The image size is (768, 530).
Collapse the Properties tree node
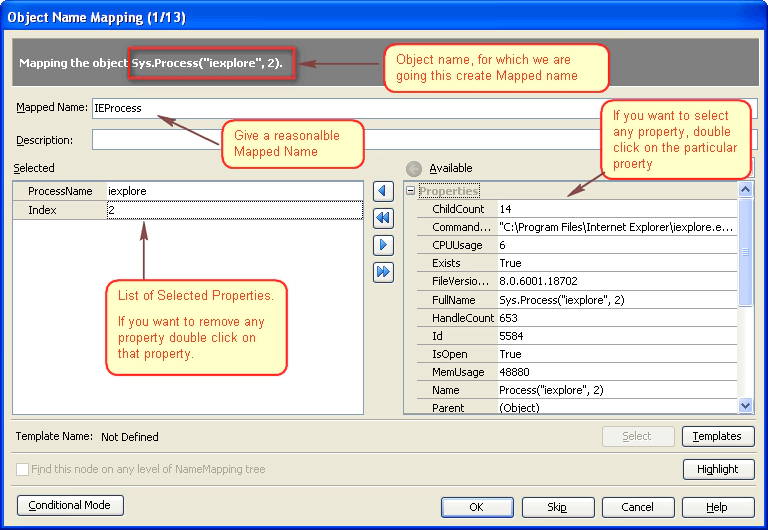(411, 191)
